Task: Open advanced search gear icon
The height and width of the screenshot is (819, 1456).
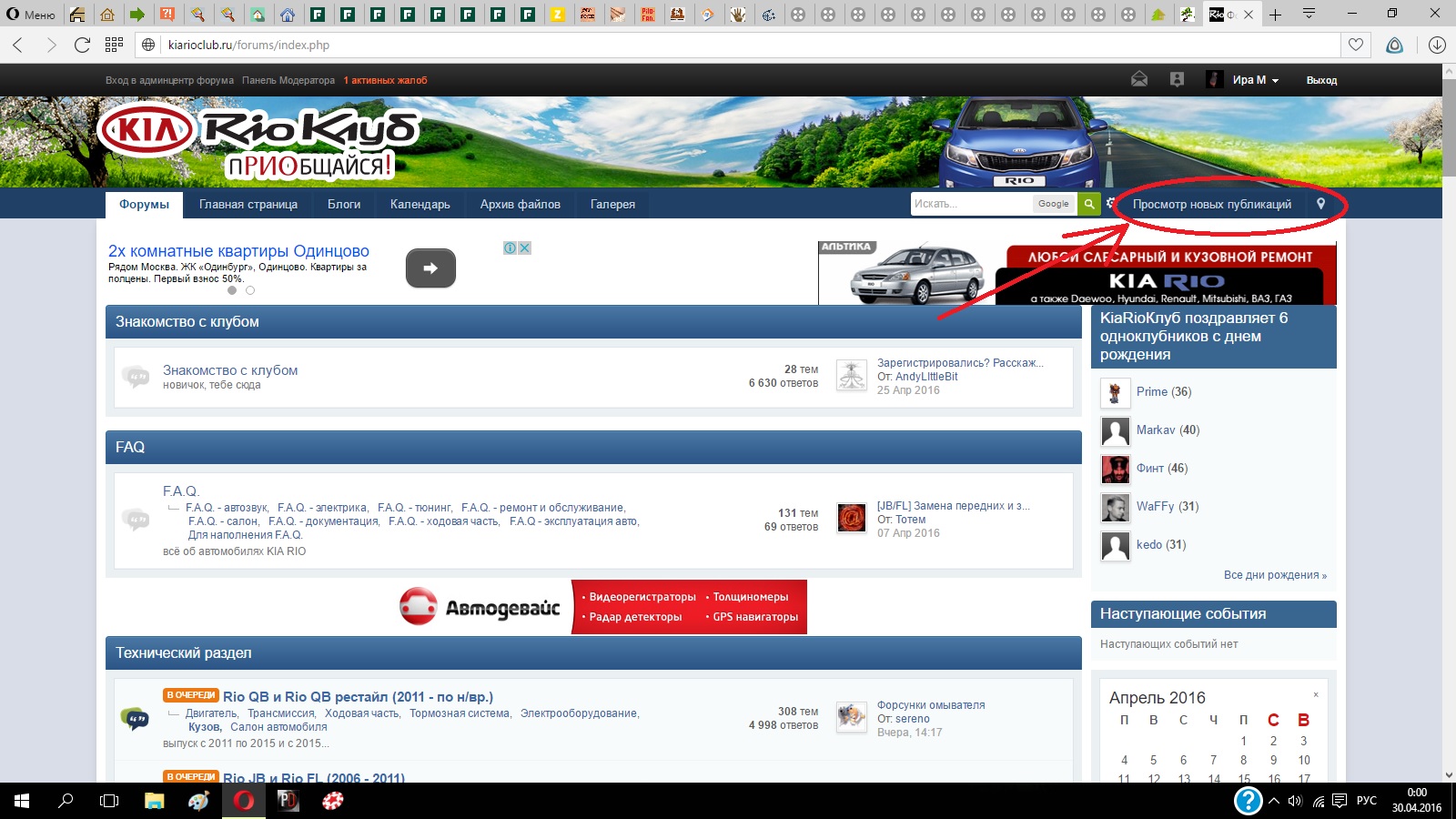Action: pyautogui.click(x=1110, y=204)
